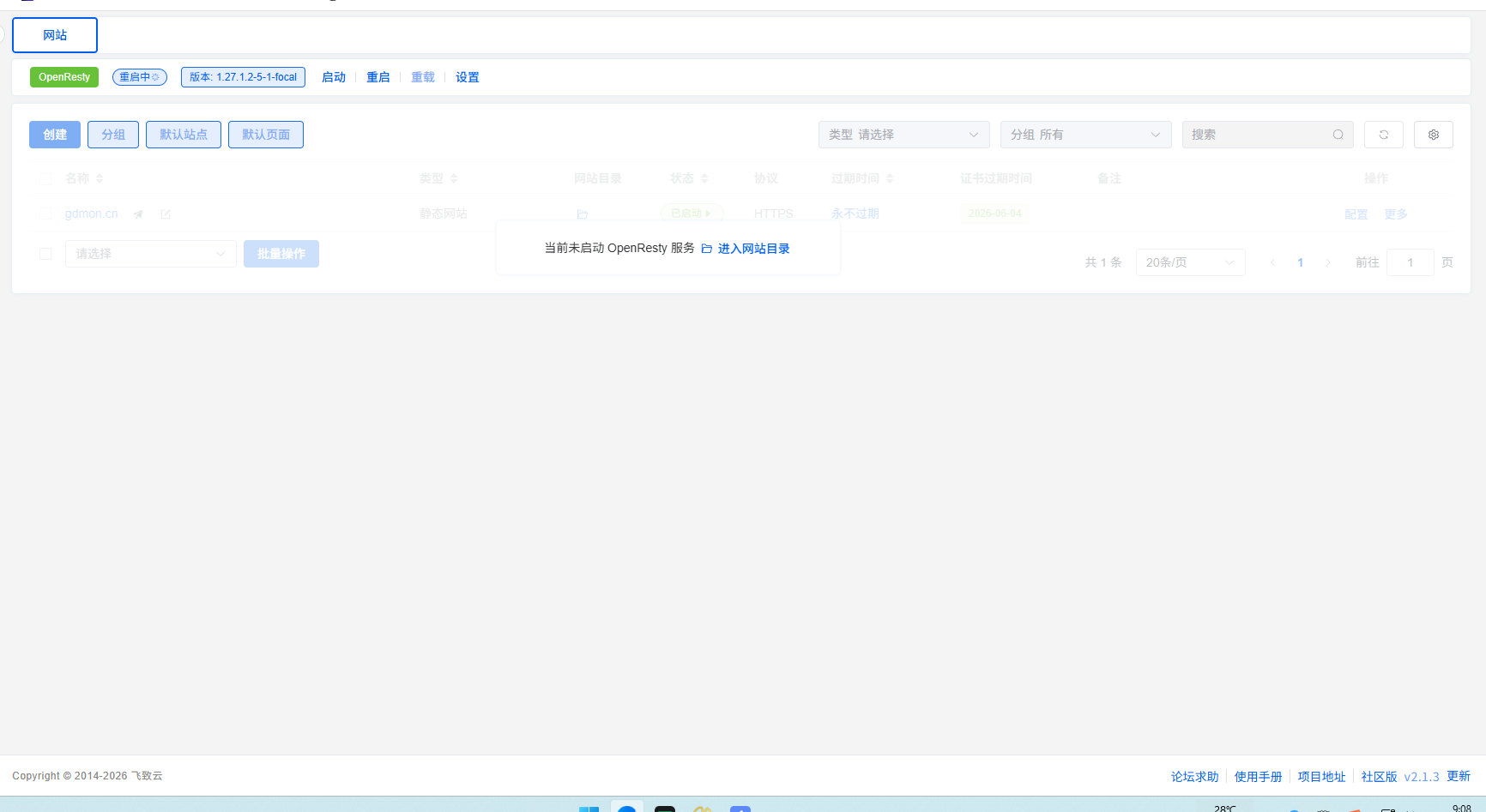Follow the 进入网站目录 link
The height and width of the screenshot is (812, 1486).
(746, 249)
